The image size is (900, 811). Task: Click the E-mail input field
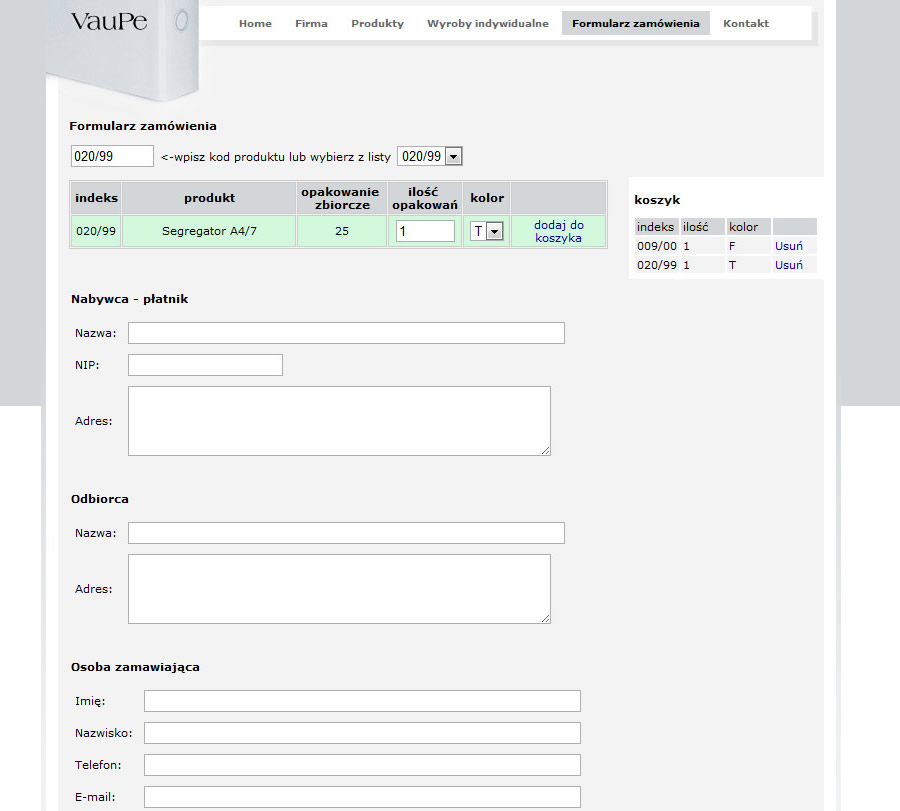362,797
